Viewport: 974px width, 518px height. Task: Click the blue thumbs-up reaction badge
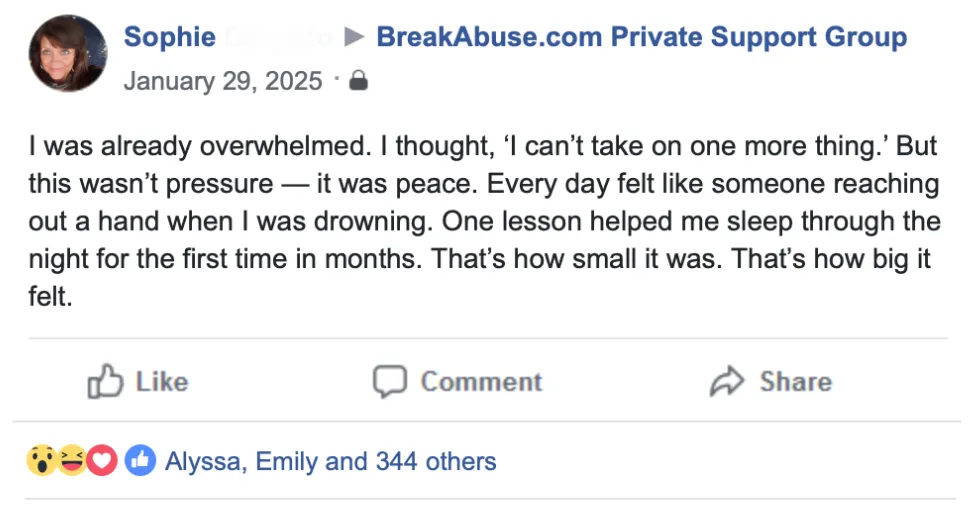pos(140,461)
